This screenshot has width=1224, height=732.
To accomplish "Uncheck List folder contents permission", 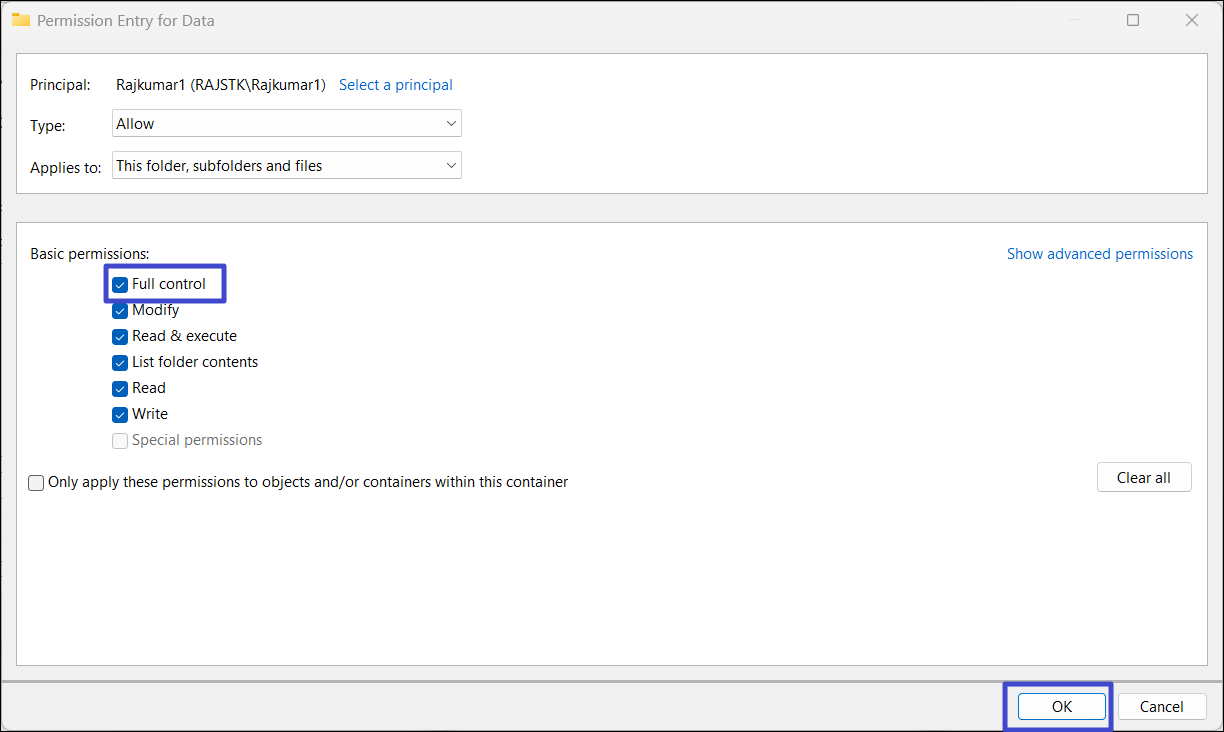I will tap(120, 363).
